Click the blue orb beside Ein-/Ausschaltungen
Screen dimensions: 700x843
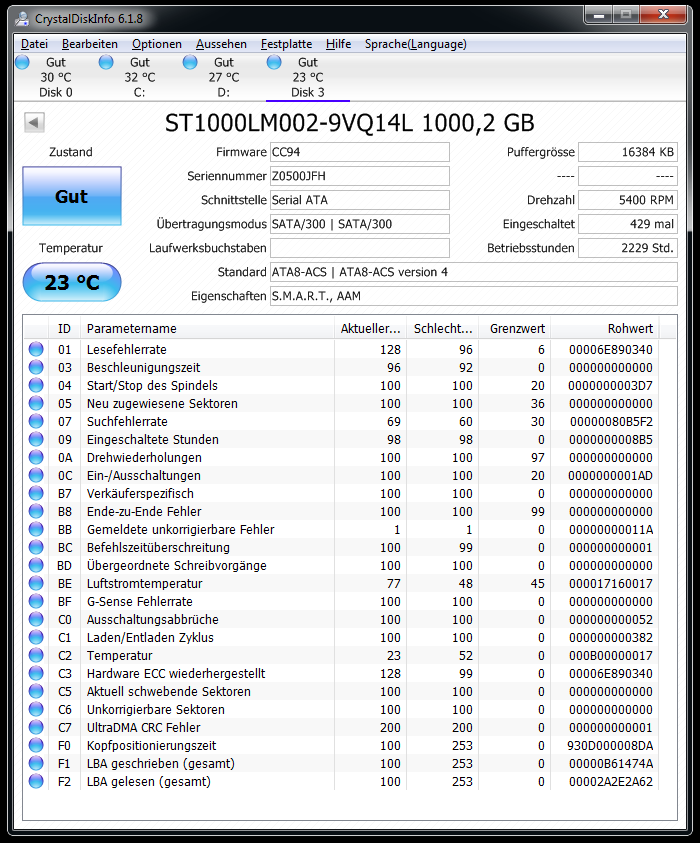(36, 475)
